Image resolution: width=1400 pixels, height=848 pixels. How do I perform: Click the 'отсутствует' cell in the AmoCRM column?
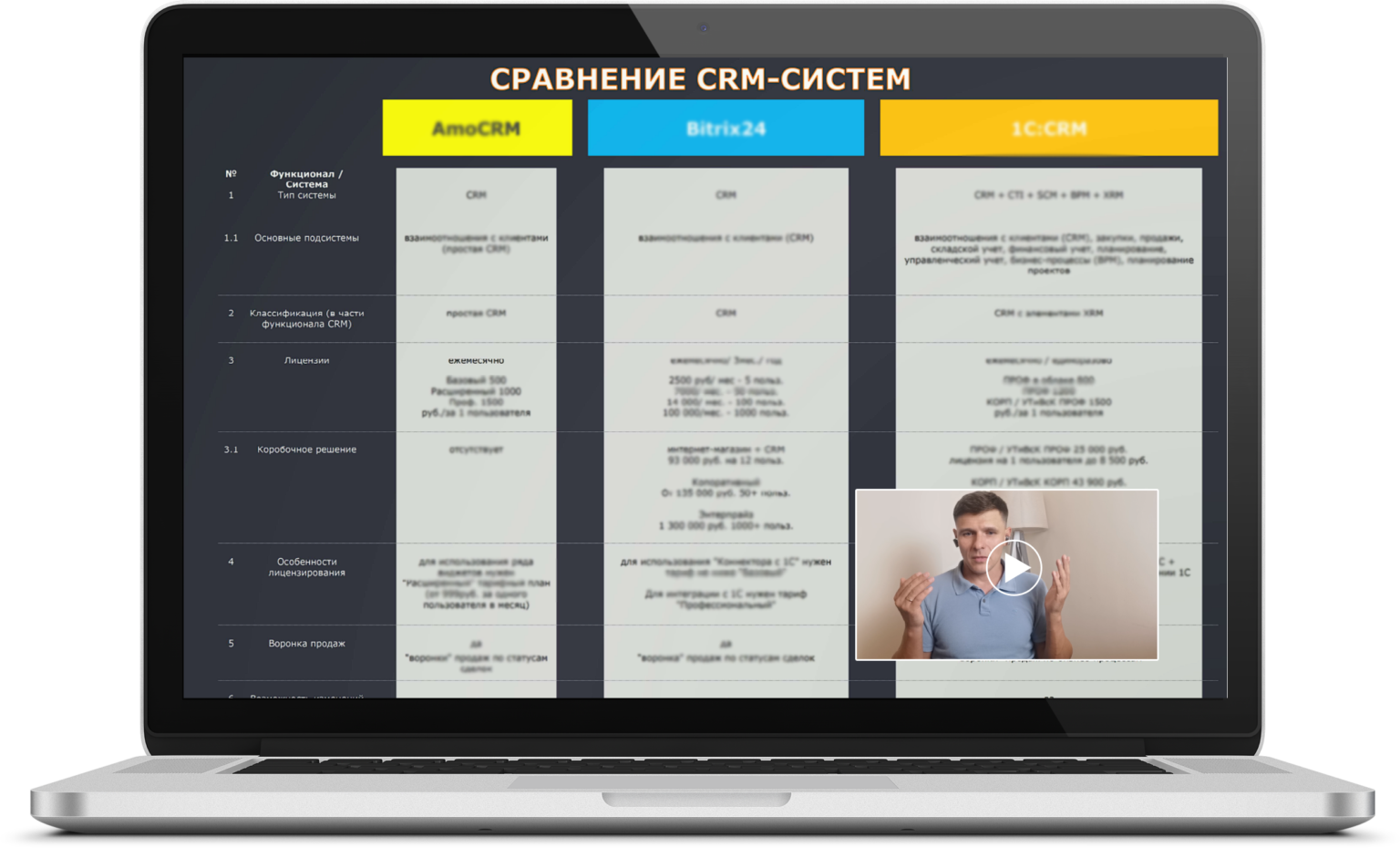click(x=476, y=450)
